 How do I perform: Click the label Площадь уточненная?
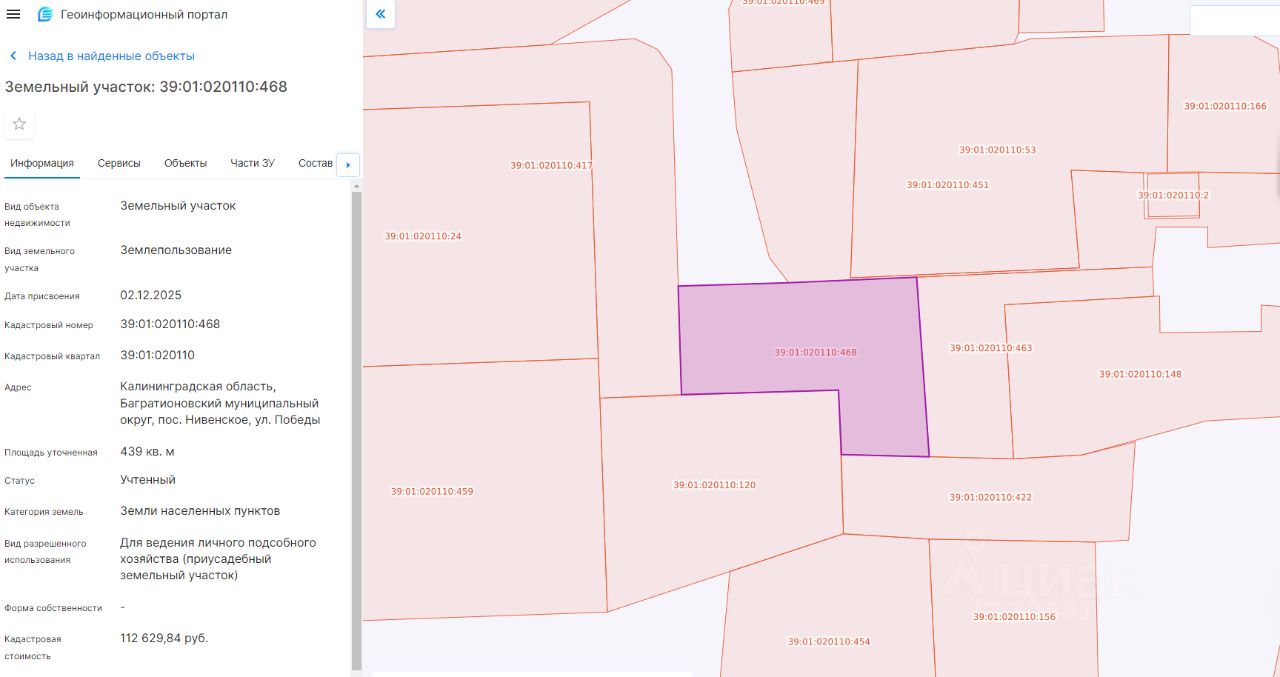(51, 453)
